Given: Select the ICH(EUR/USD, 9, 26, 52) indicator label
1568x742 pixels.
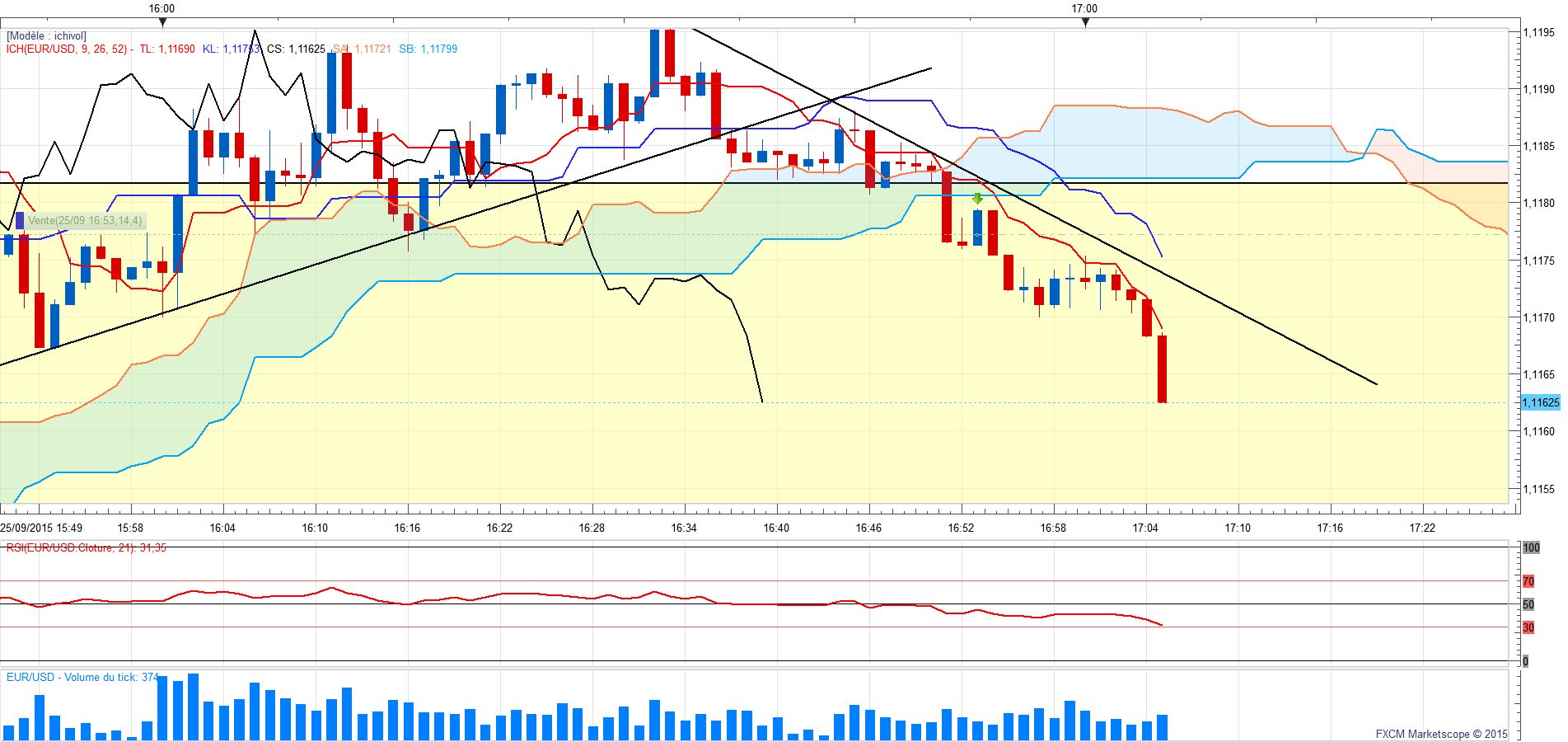Looking at the screenshot, I should click(67, 49).
